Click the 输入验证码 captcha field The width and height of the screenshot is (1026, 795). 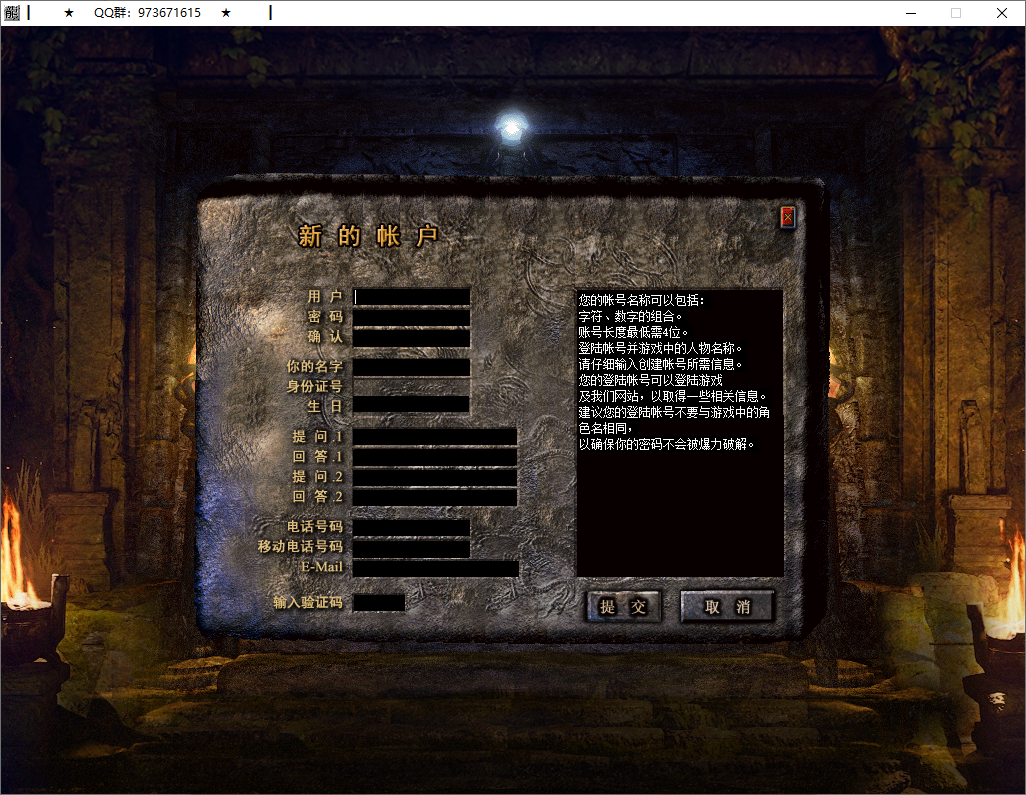click(x=381, y=601)
